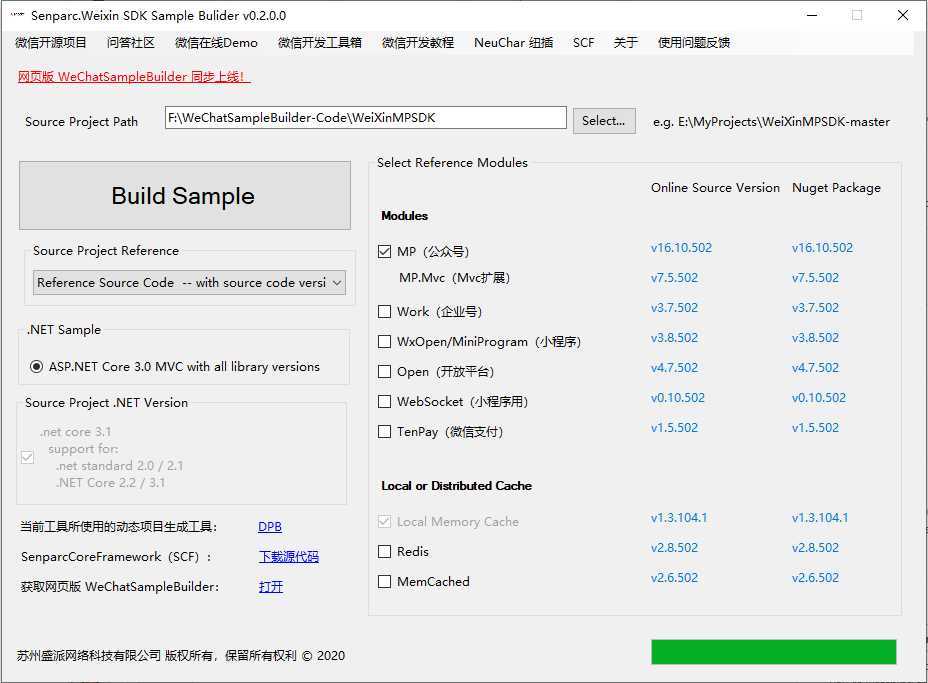The image size is (928, 683).
Task: Enable the TenPay (微信支付) module
Action: coord(385,431)
